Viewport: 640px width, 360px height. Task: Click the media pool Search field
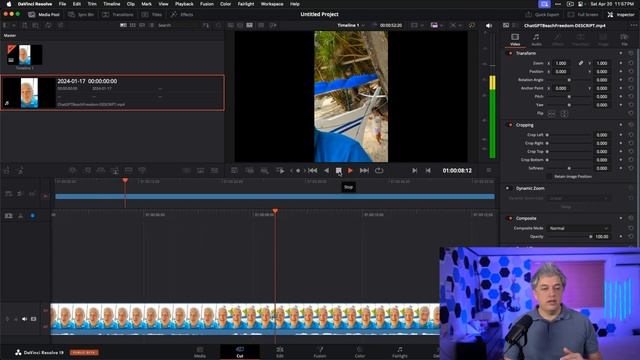coord(178,25)
